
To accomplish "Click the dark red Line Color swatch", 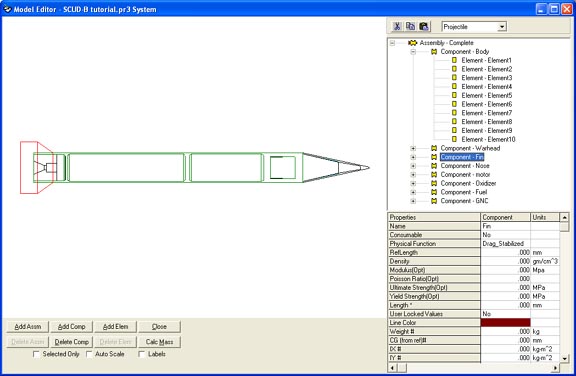I will coord(505,323).
